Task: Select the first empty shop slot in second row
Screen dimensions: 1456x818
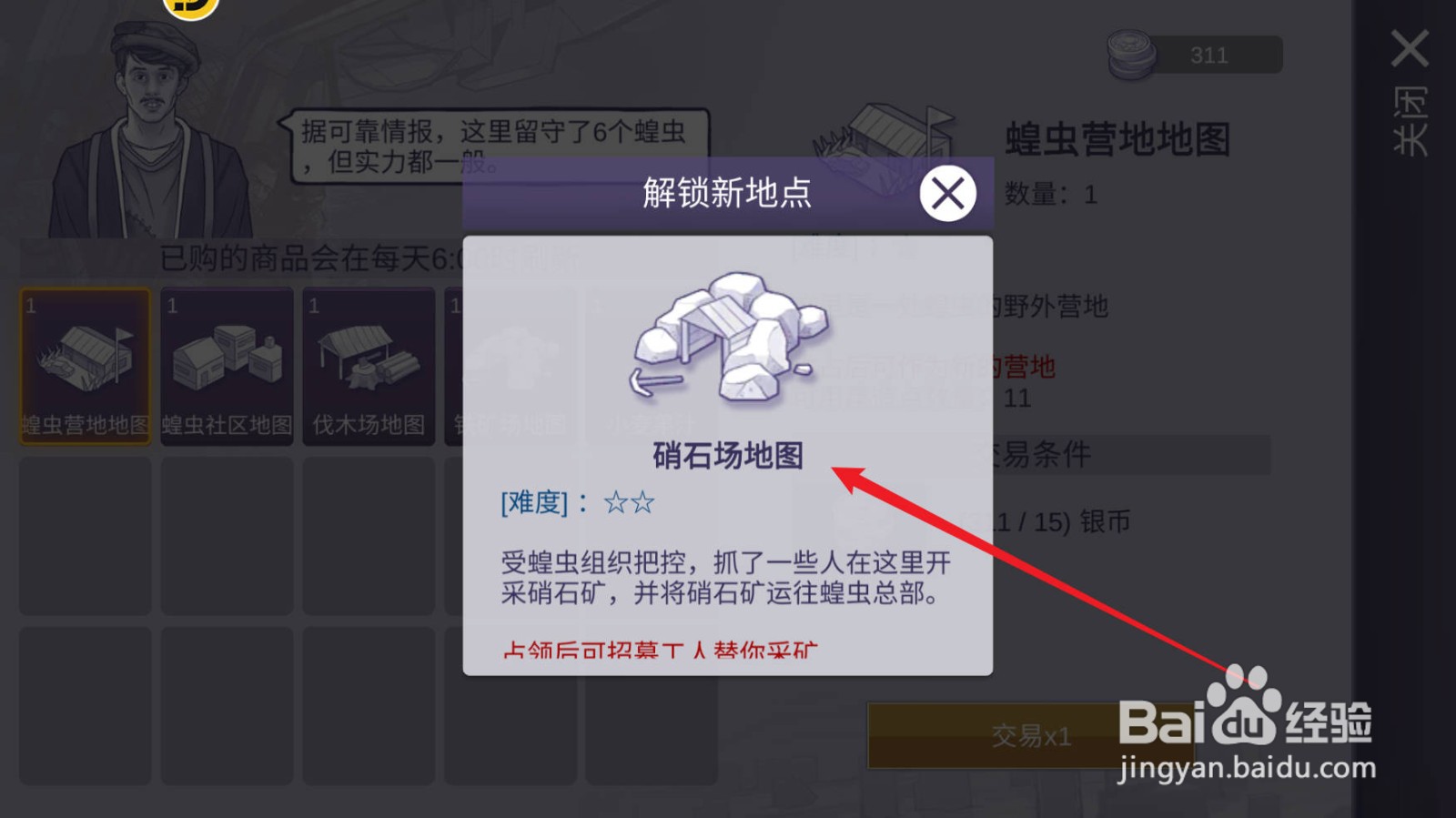Action: pyautogui.click(x=86, y=535)
